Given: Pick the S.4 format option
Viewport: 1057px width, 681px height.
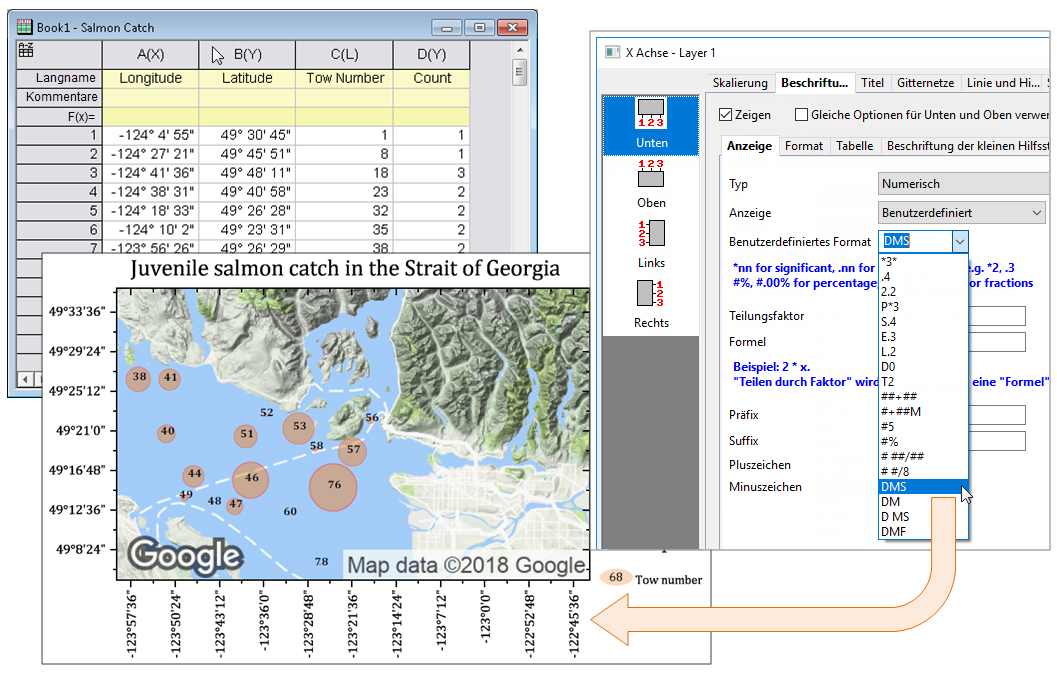Looking at the screenshot, I should (923, 322).
